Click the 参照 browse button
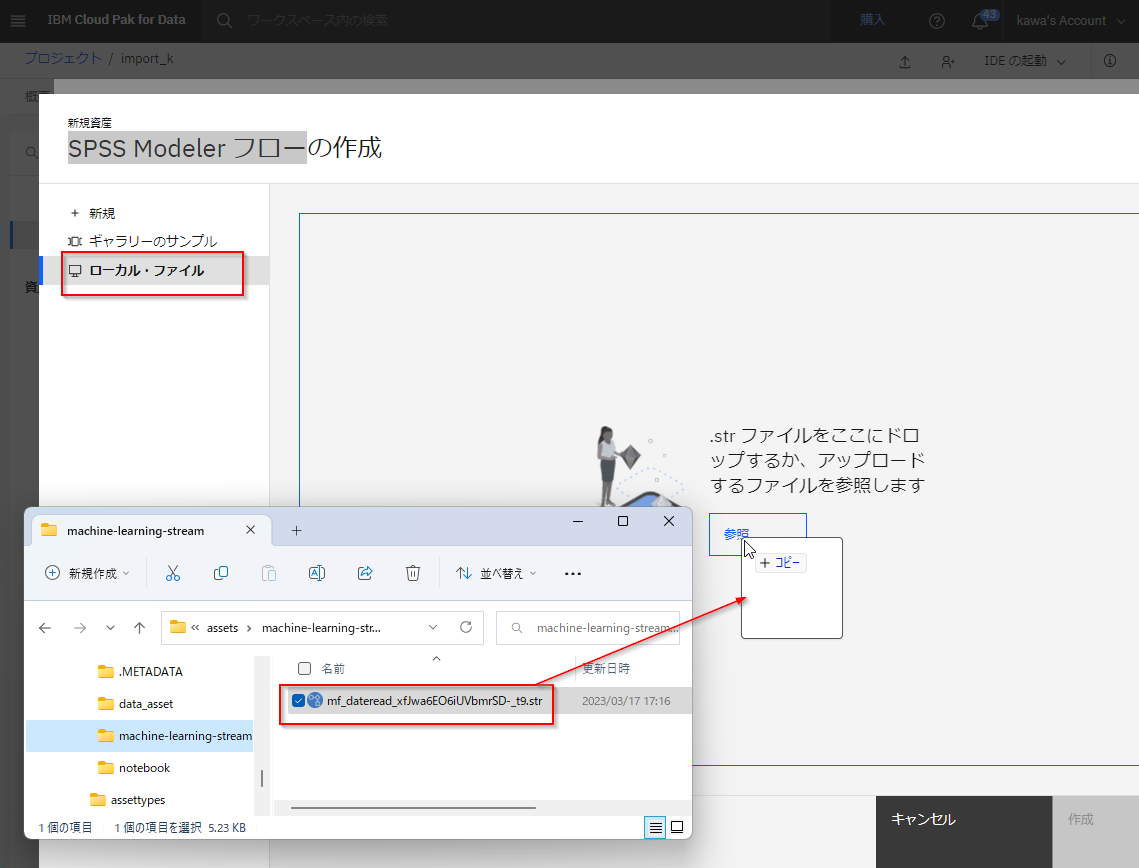This screenshot has height=868, width=1139. [758, 535]
